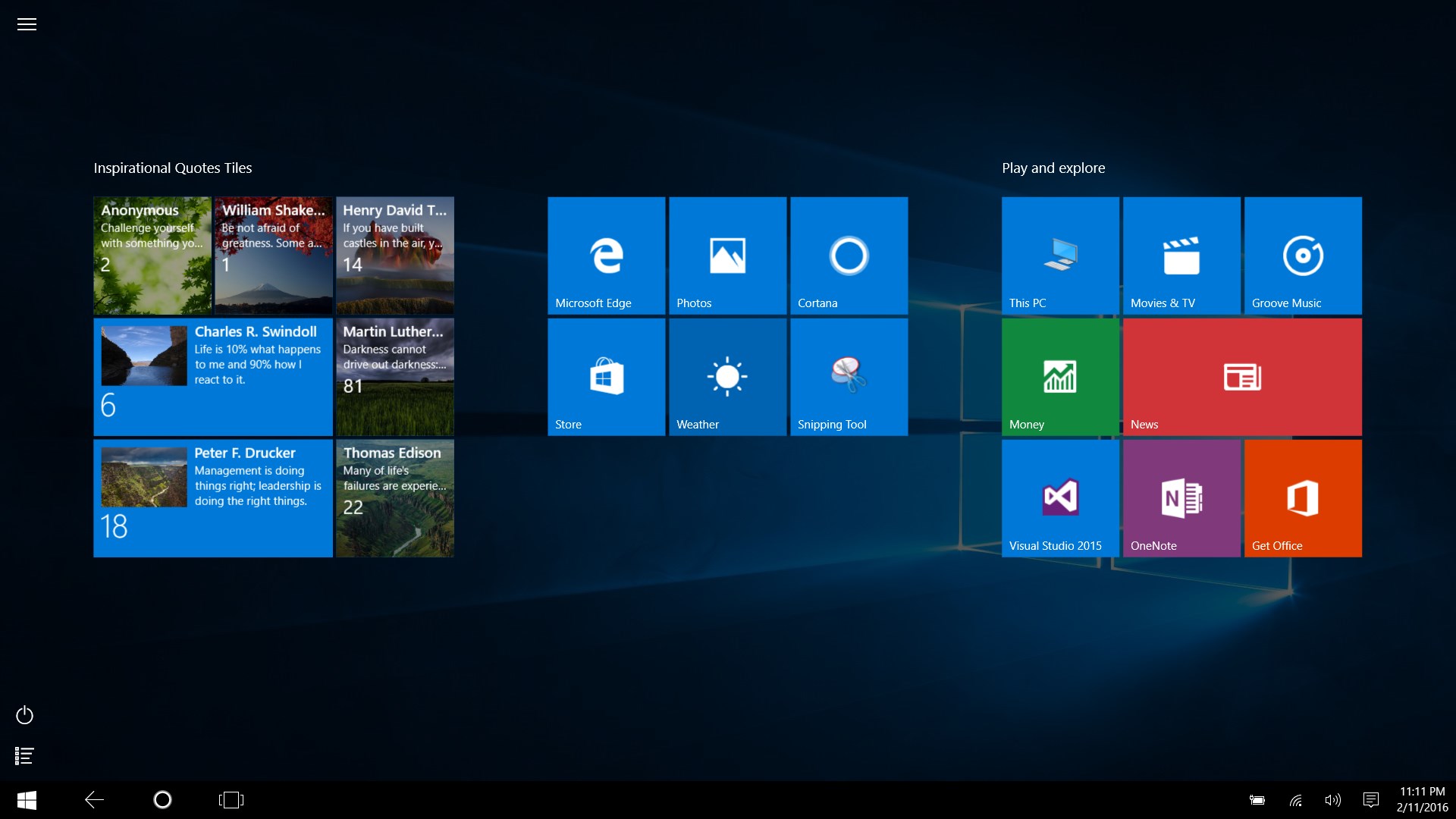This screenshot has width=1456, height=819.
Task: Open Microsoft Edge tile
Action: coord(606,256)
